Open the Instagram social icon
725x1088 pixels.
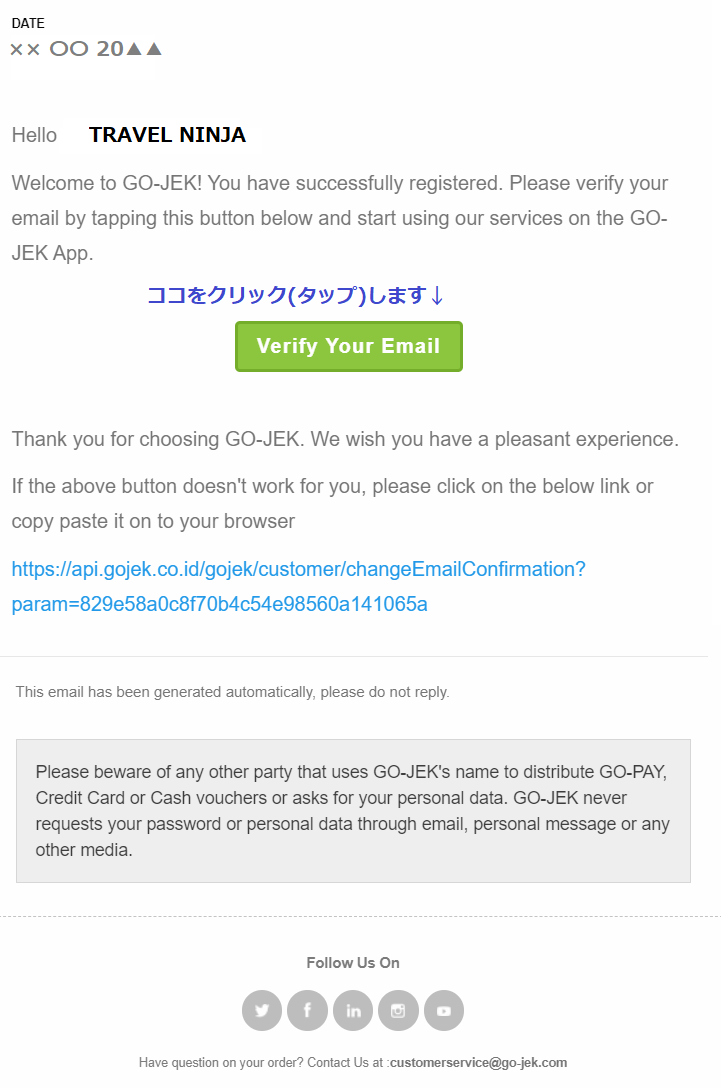pyautogui.click(x=398, y=1010)
